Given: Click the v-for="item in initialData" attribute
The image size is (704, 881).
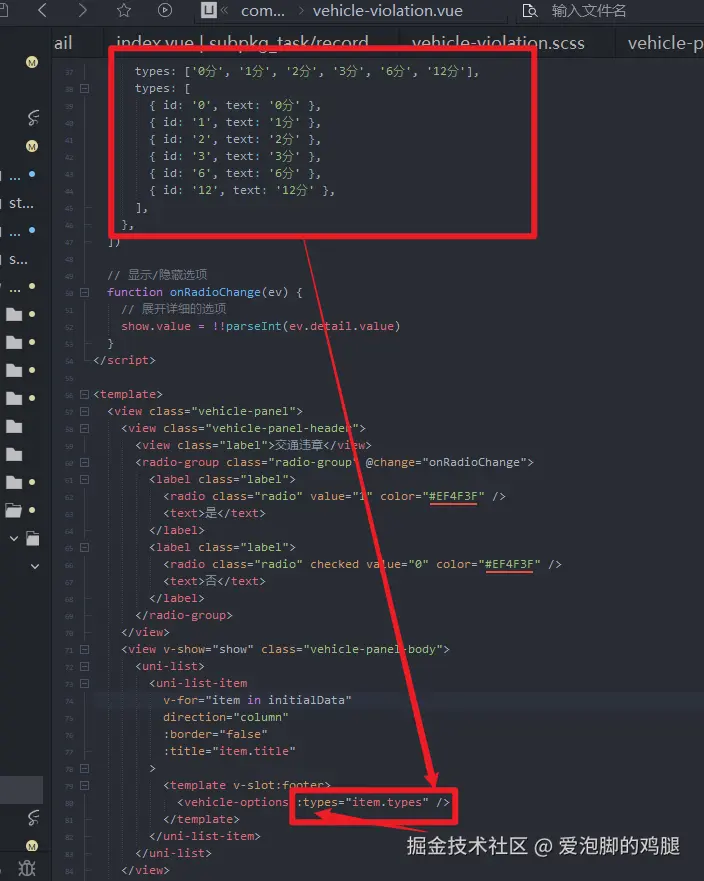Looking at the screenshot, I should 257,700.
